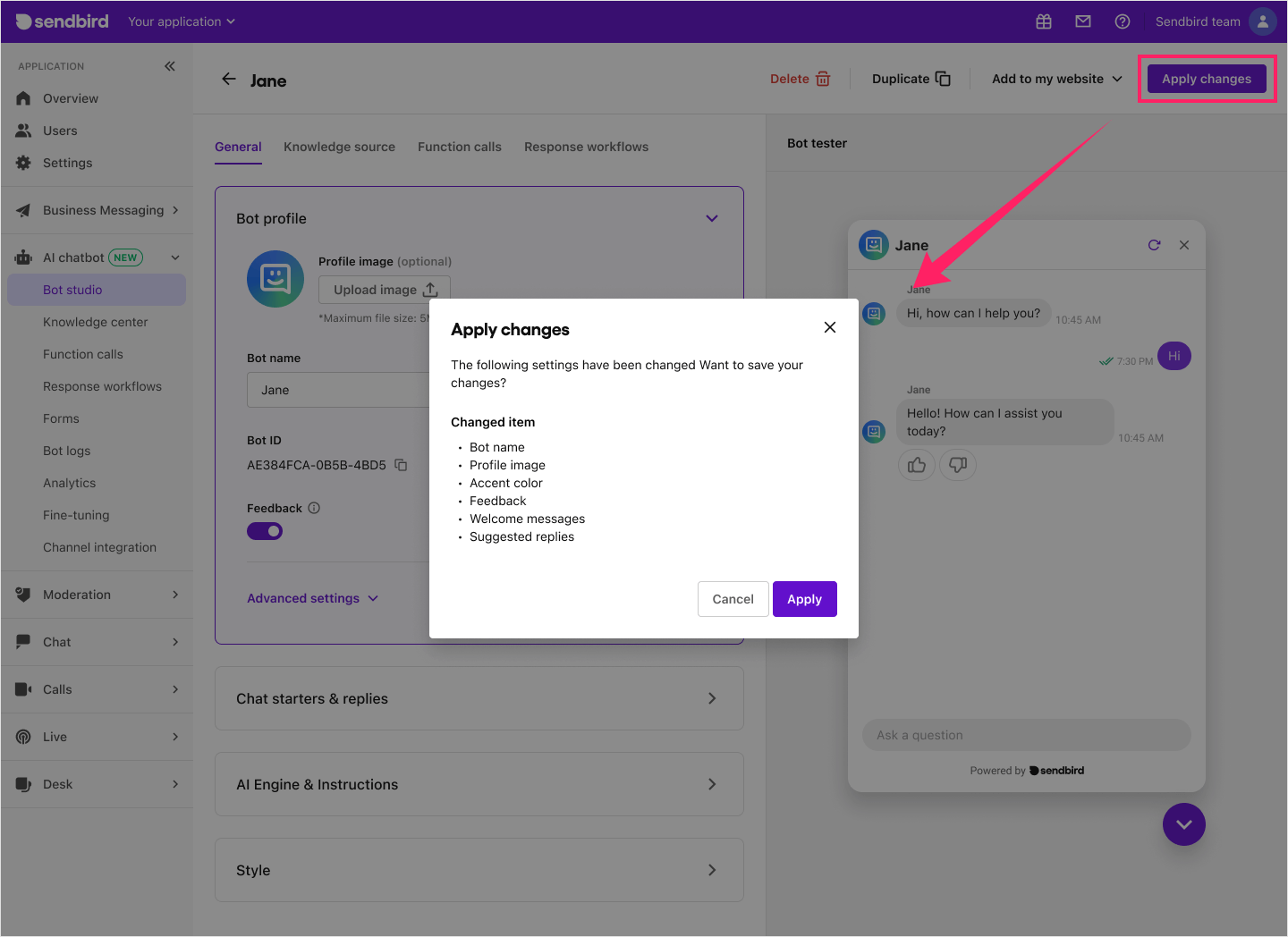Click the thumbs up feedback icon

(x=917, y=465)
